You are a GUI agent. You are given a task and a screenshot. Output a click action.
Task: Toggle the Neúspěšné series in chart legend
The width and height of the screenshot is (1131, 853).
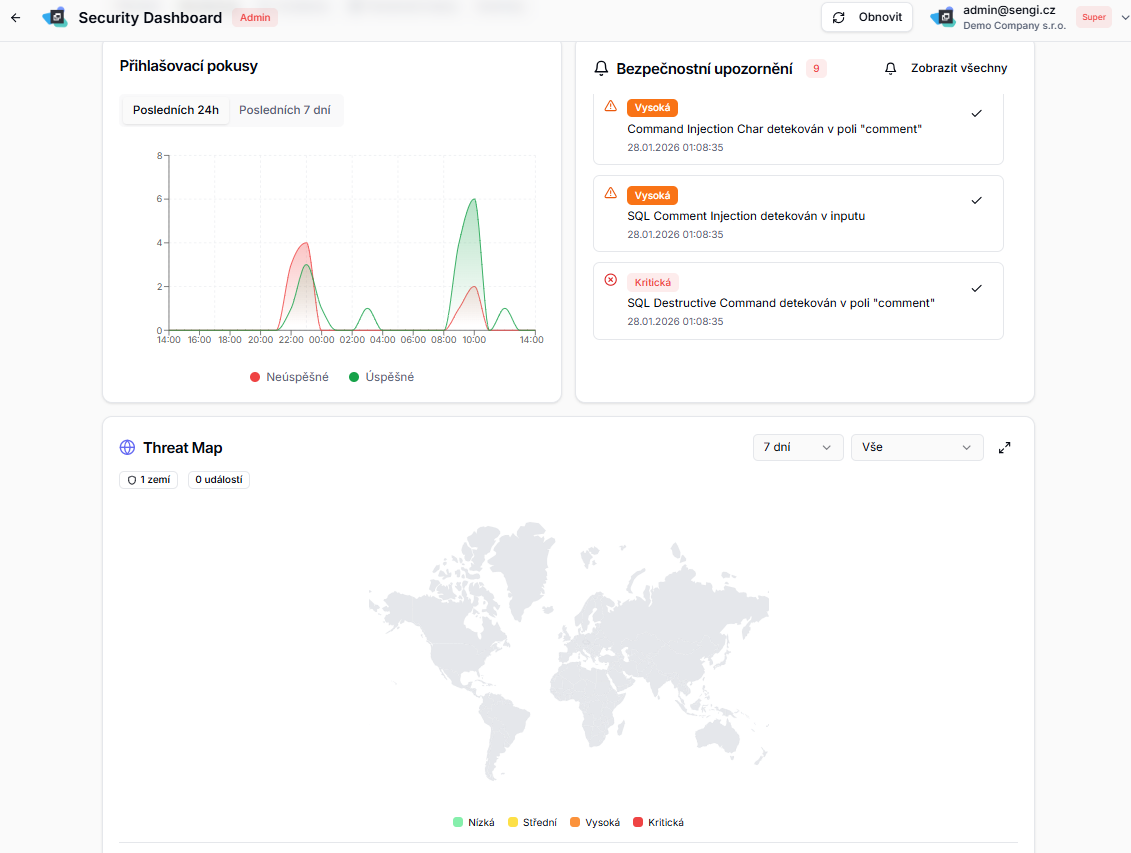coord(289,376)
